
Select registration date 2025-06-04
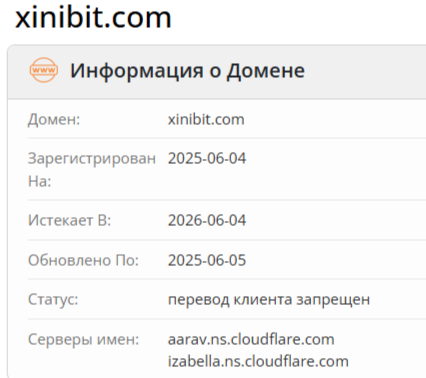point(207,158)
